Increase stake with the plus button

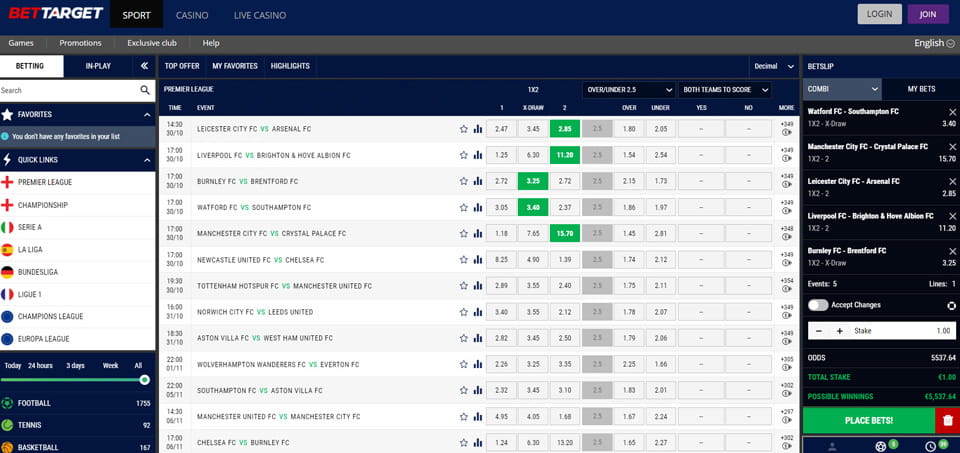839,331
